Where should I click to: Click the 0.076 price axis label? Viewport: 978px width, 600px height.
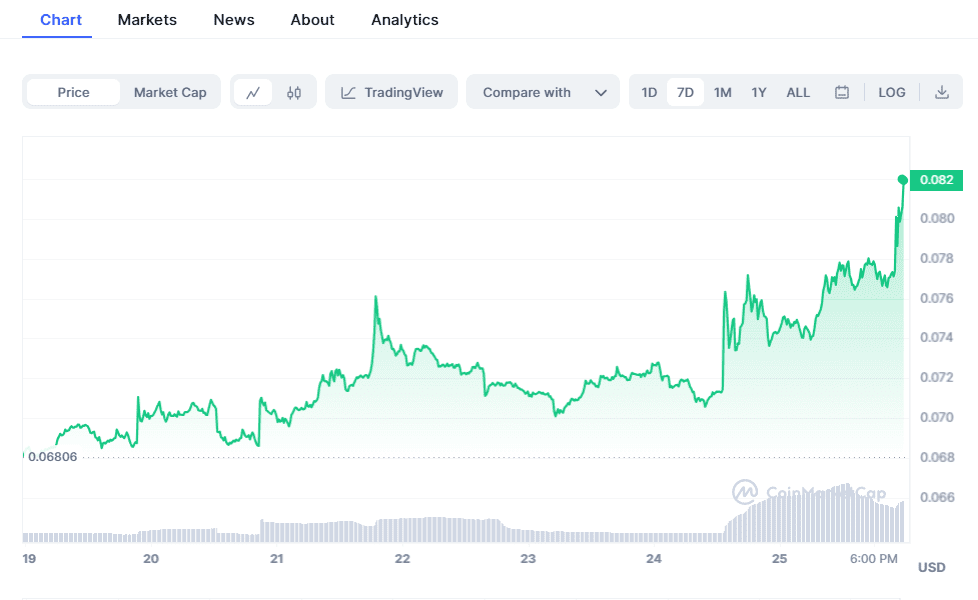tap(937, 298)
